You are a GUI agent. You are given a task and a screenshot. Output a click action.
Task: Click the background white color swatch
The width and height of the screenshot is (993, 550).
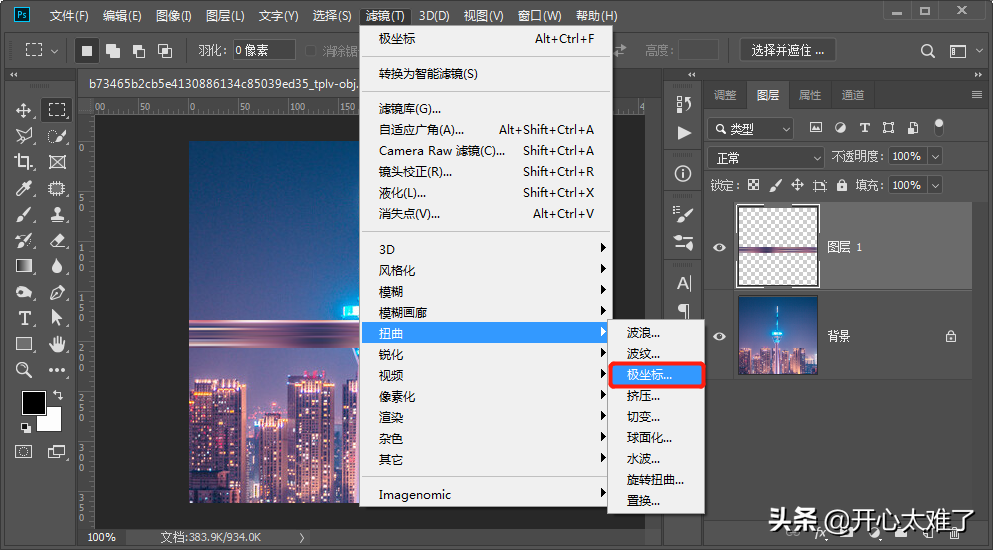[52, 421]
